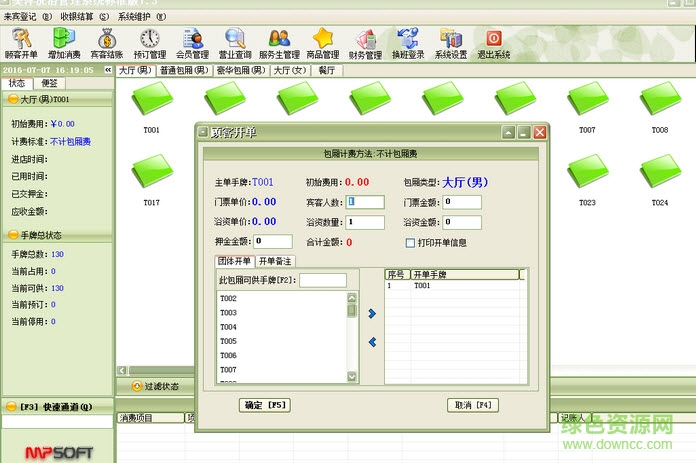Click scroll up arrow in locker list

[x=352, y=297]
